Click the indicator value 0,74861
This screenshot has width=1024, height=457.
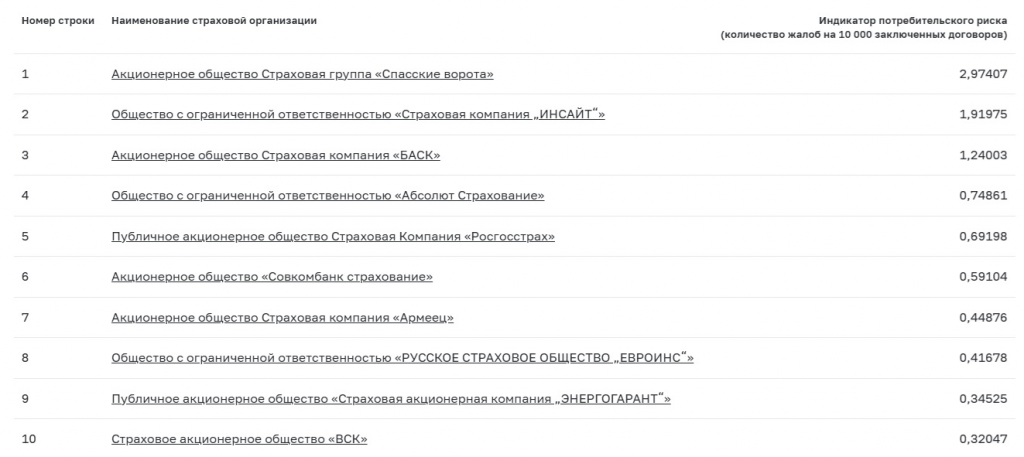coord(984,196)
